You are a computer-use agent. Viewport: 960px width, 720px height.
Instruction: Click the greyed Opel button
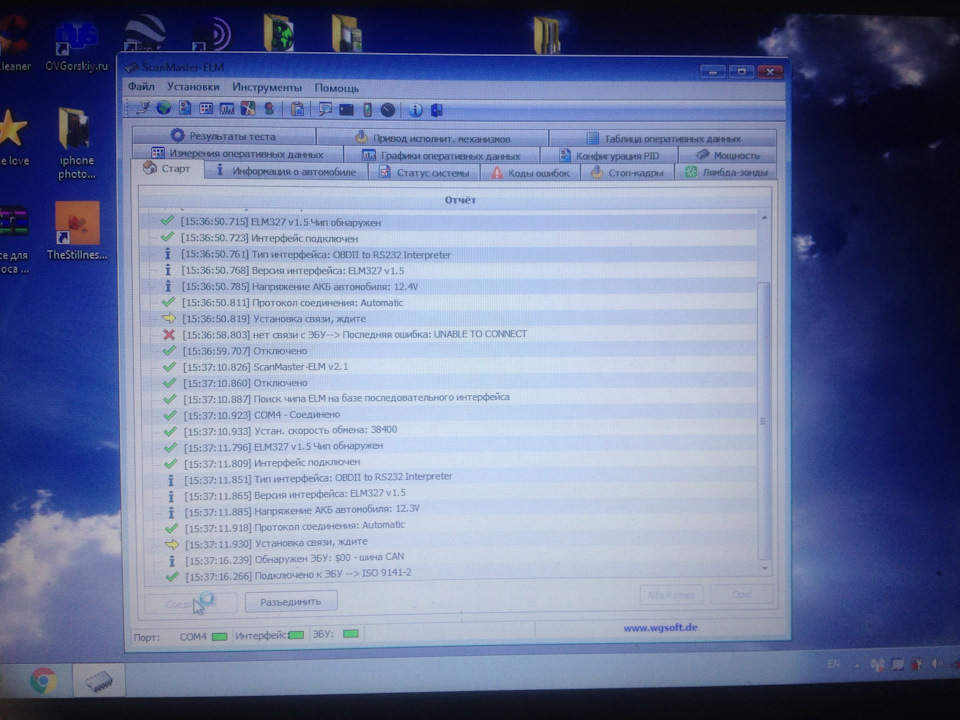tap(741, 594)
